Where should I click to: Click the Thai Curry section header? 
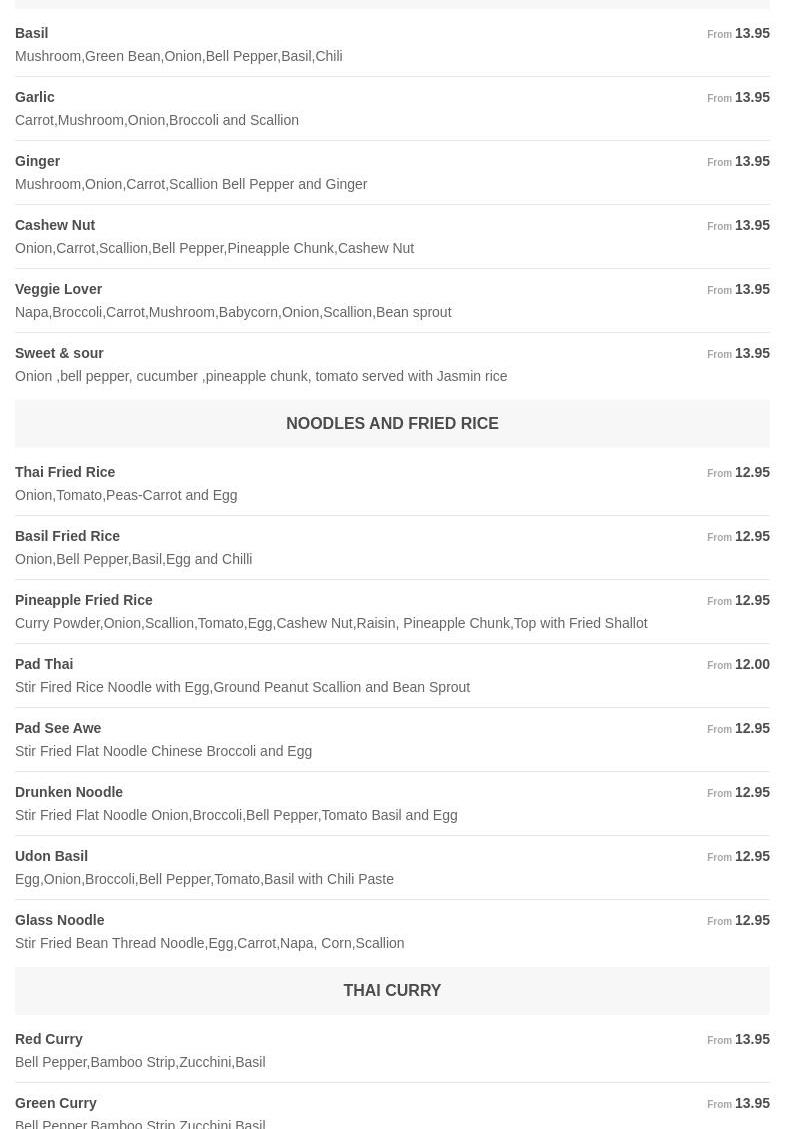(392, 990)
